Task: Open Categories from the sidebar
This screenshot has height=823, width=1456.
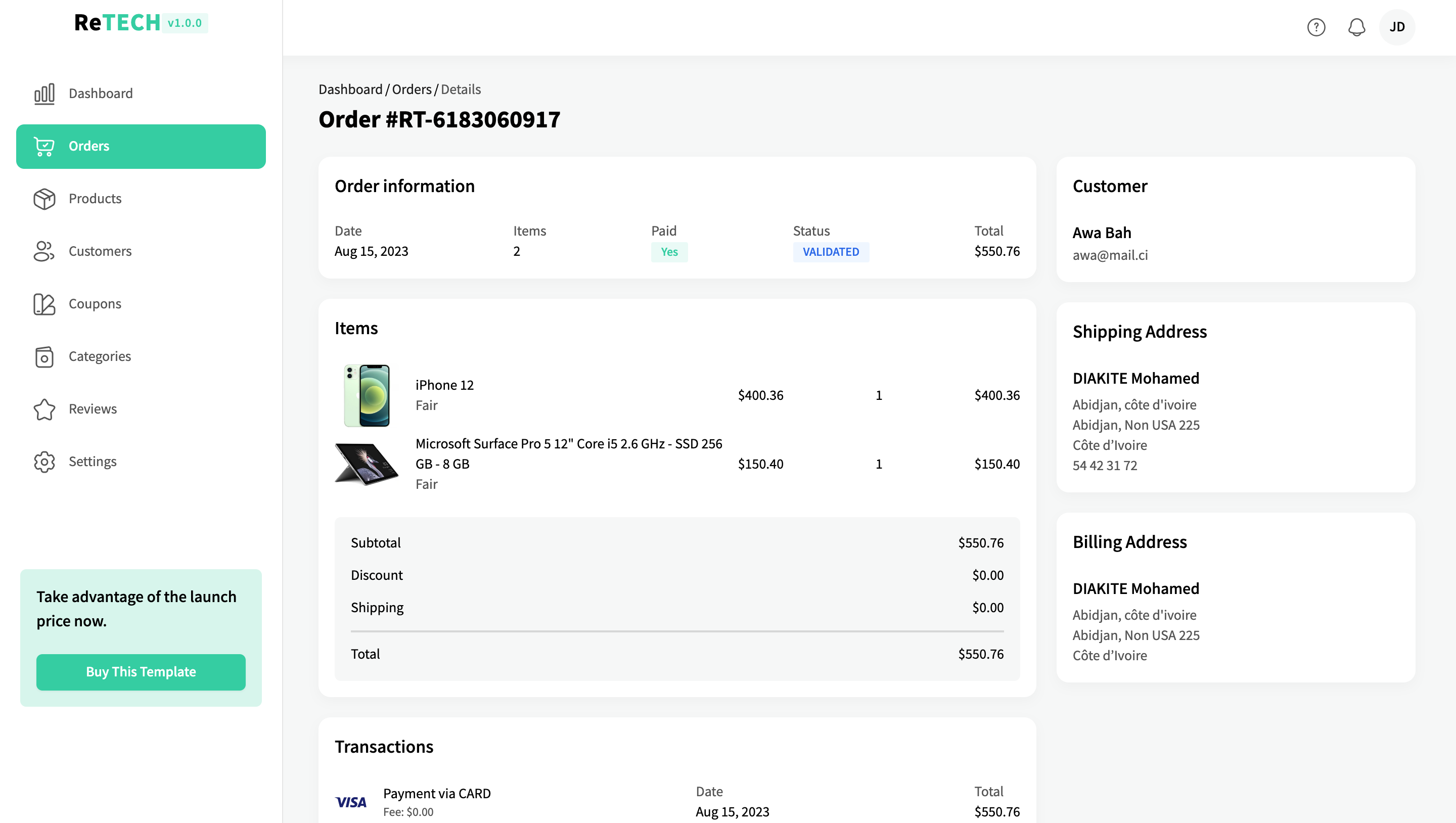Action: pos(141,357)
